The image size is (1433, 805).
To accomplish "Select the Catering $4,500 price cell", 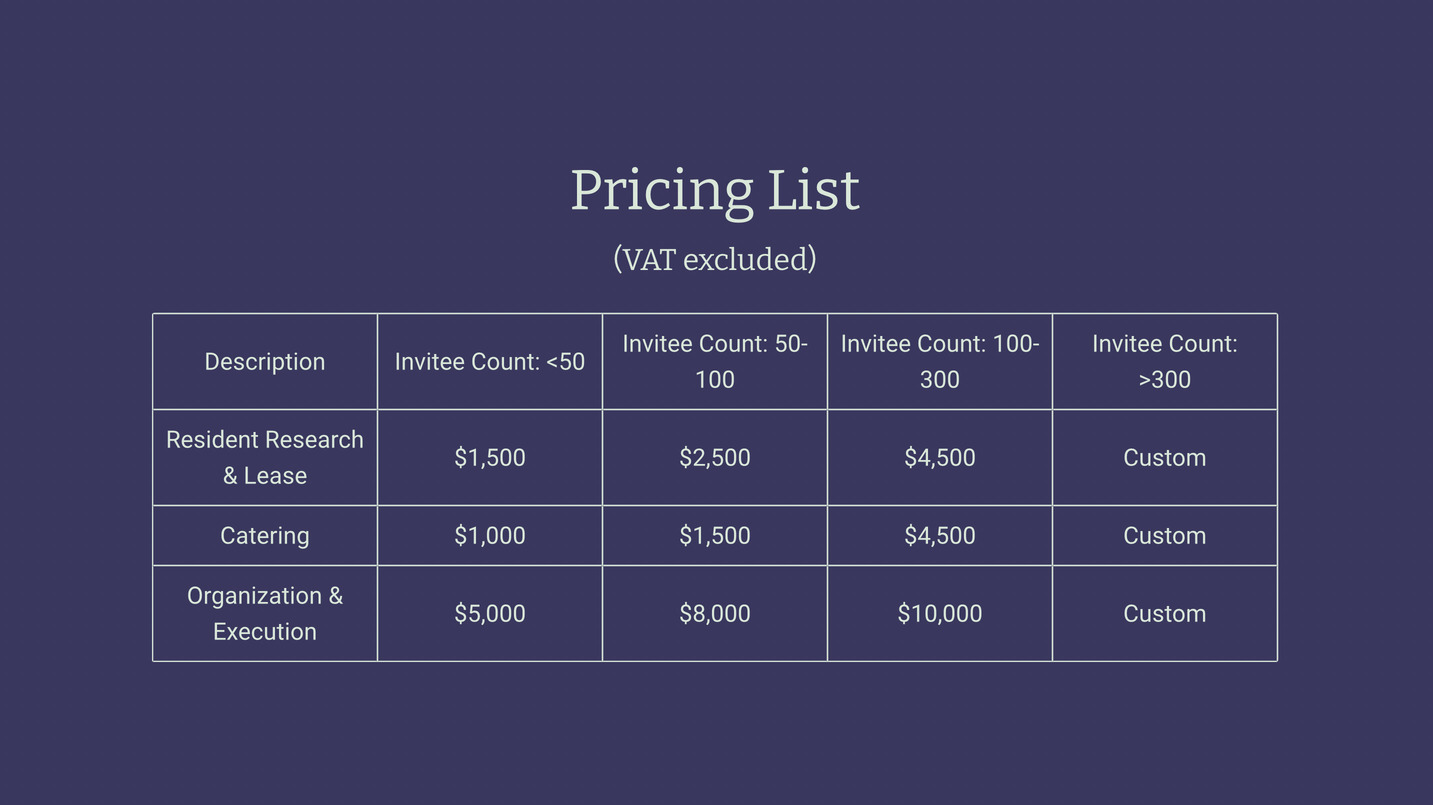I will [x=940, y=536].
